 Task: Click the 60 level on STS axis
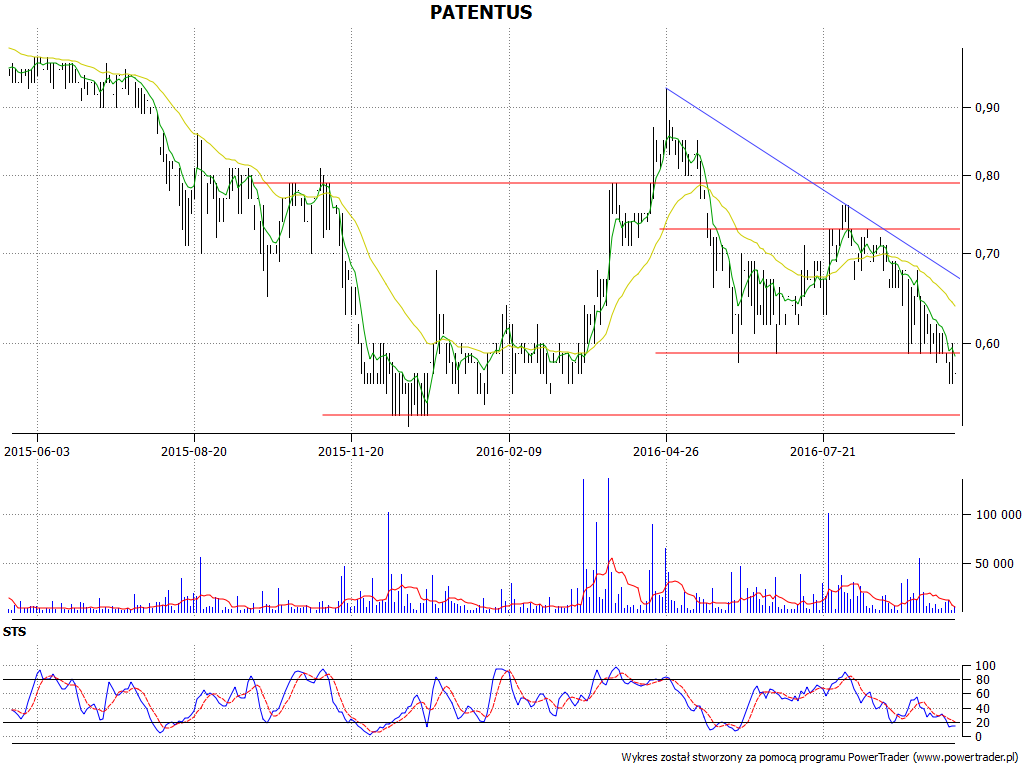point(982,694)
